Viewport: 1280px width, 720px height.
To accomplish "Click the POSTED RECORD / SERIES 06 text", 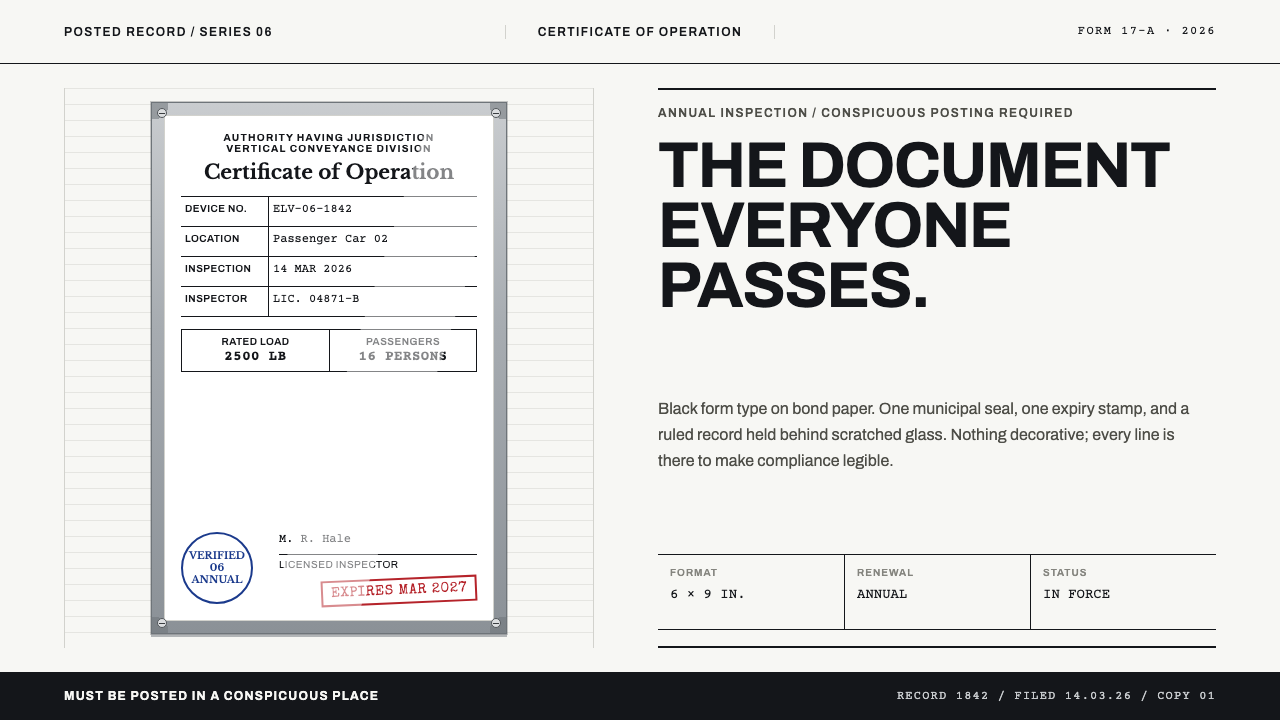I will click(x=168, y=32).
